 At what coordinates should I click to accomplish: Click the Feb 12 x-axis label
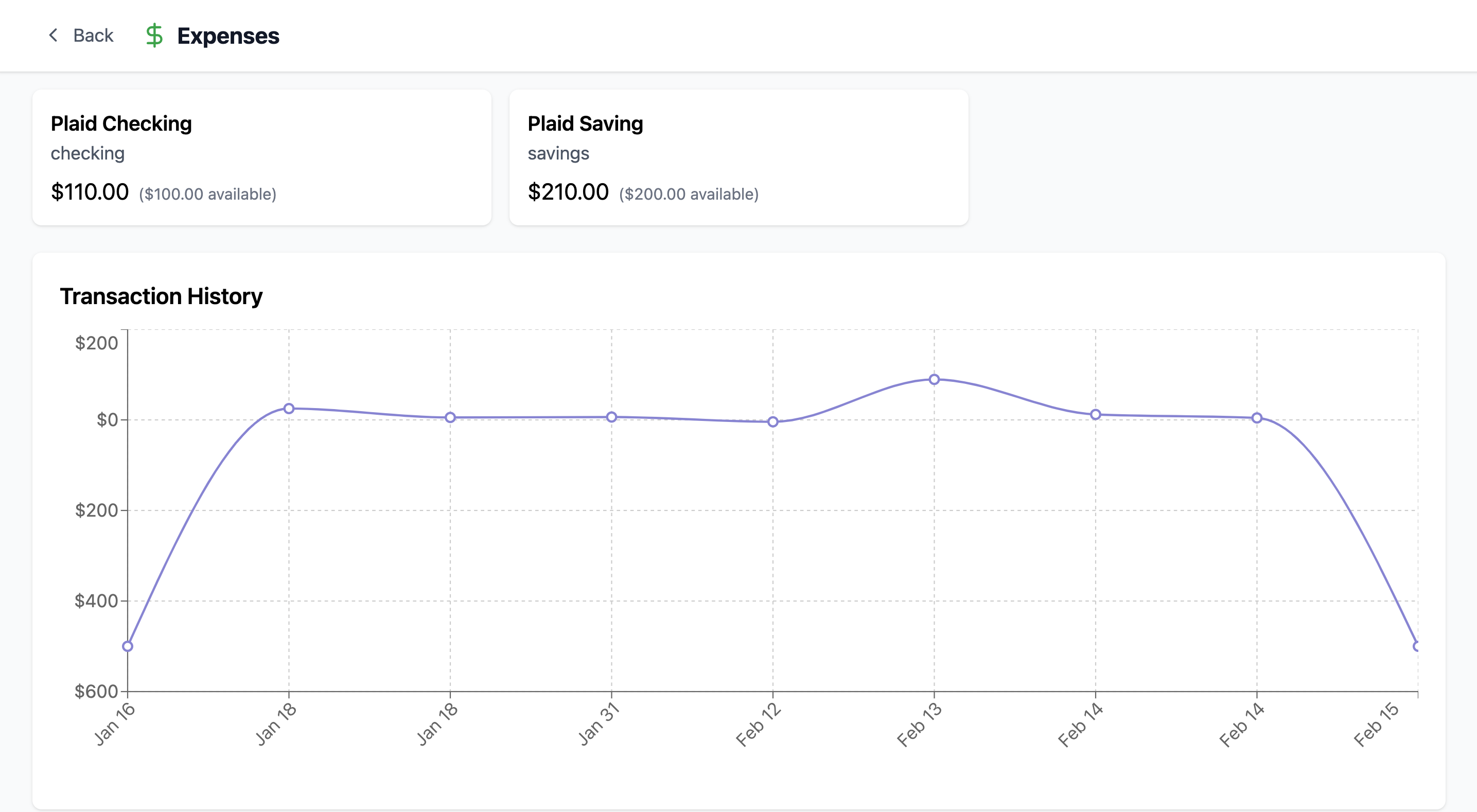click(x=758, y=726)
